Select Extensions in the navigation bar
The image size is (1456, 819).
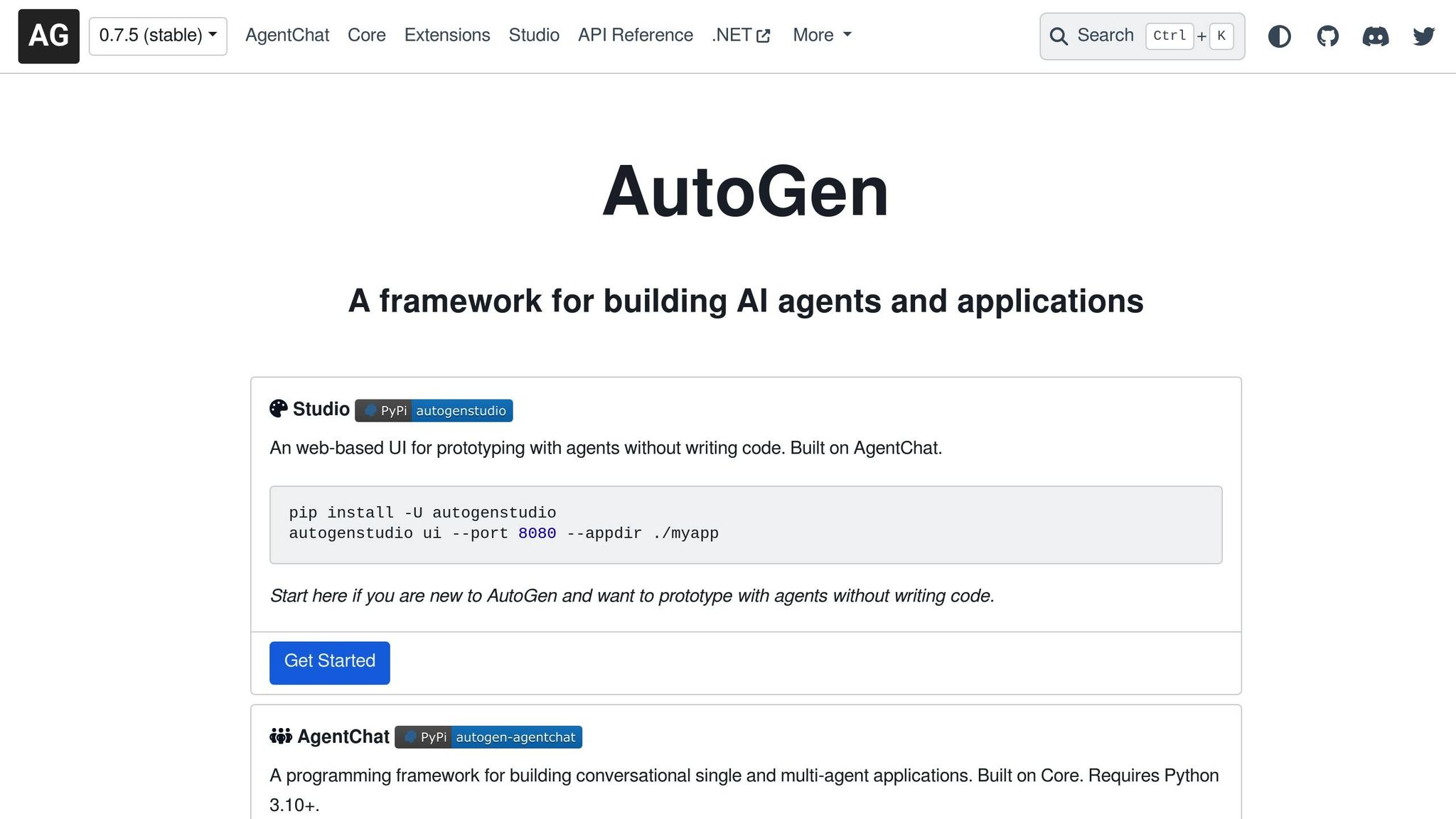coord(447,35)
